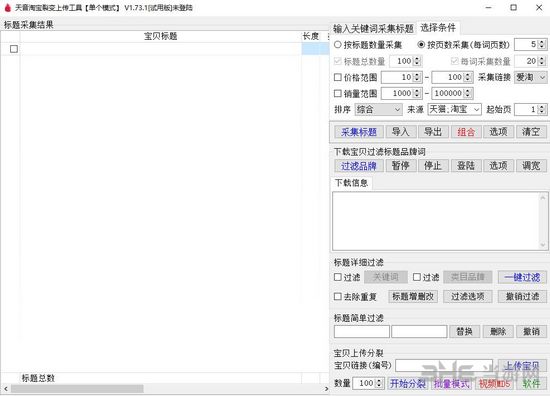The image size is (550, 396).
Task: Click the 撤销过滤 button
Action: pyautogui.click(x=522, y=296)
